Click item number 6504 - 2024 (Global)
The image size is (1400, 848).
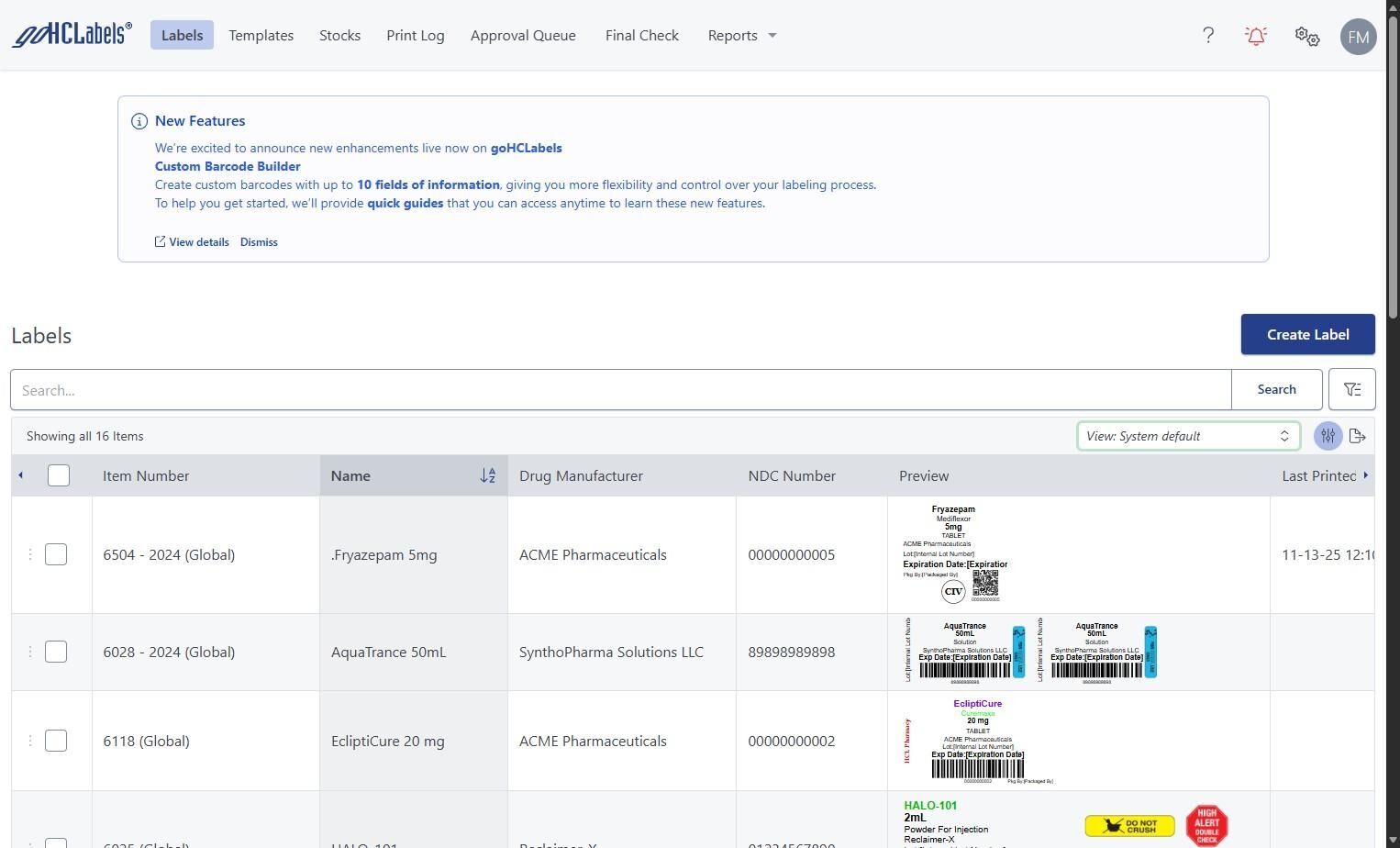coord(169,554)
